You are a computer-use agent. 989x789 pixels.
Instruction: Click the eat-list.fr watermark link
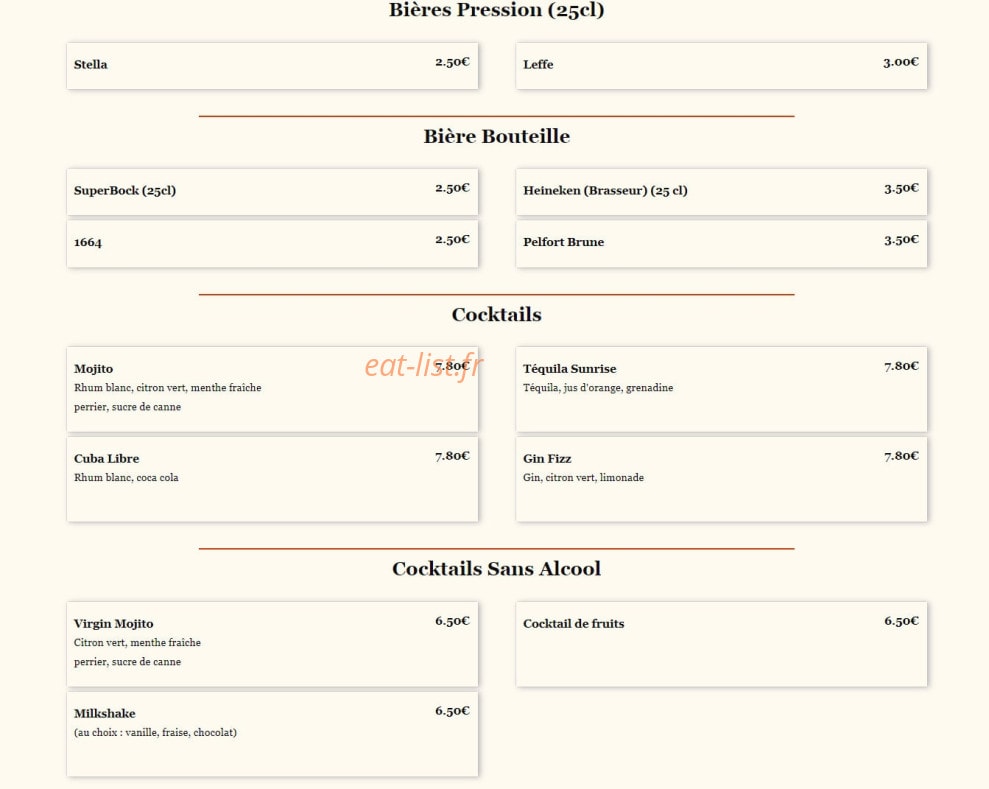[x=424, y=366]
